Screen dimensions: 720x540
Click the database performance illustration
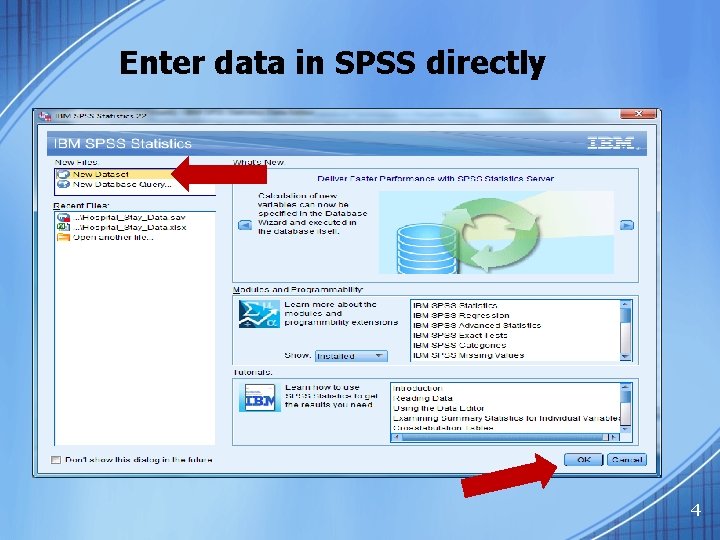tap(496, 232)
